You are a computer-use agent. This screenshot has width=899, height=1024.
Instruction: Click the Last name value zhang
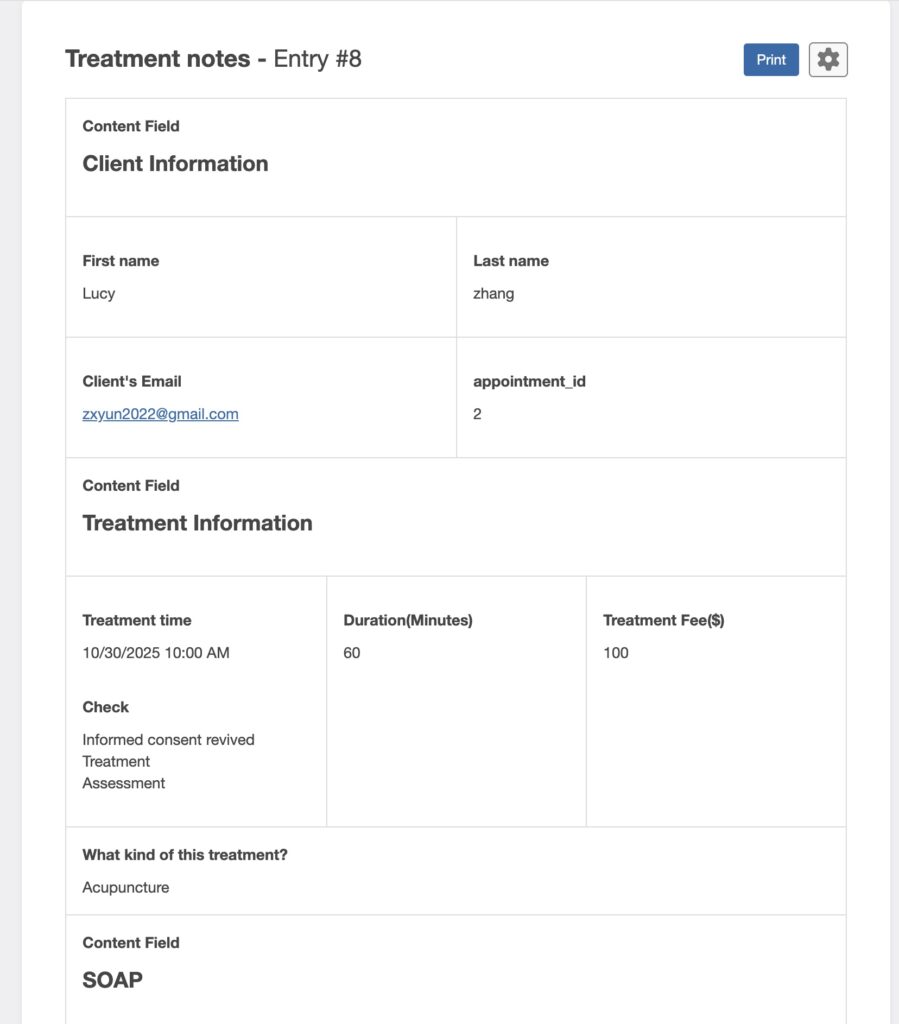click(x=493, y=294)
